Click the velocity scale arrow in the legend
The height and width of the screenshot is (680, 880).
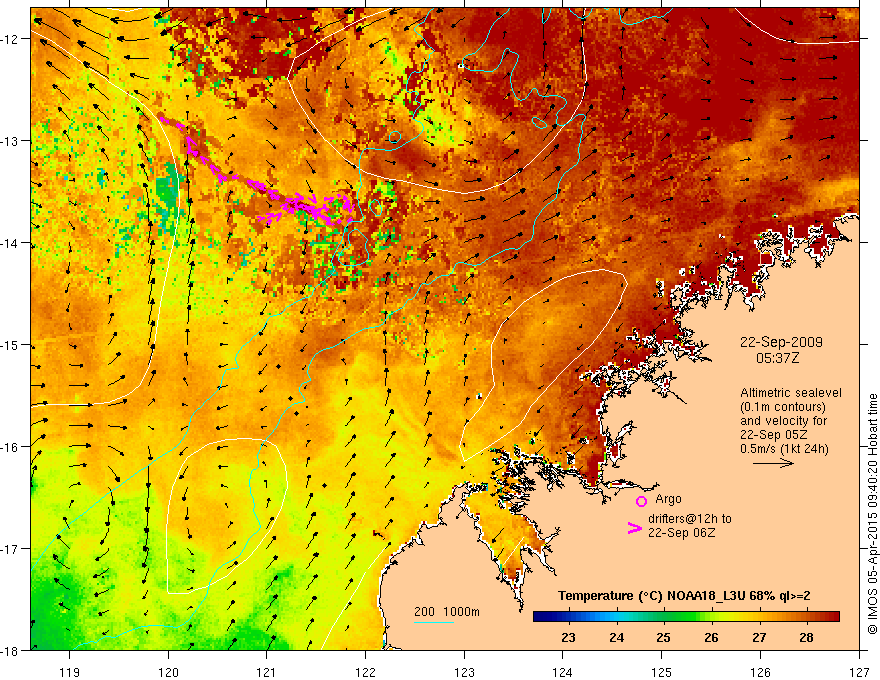pos(773,463)
